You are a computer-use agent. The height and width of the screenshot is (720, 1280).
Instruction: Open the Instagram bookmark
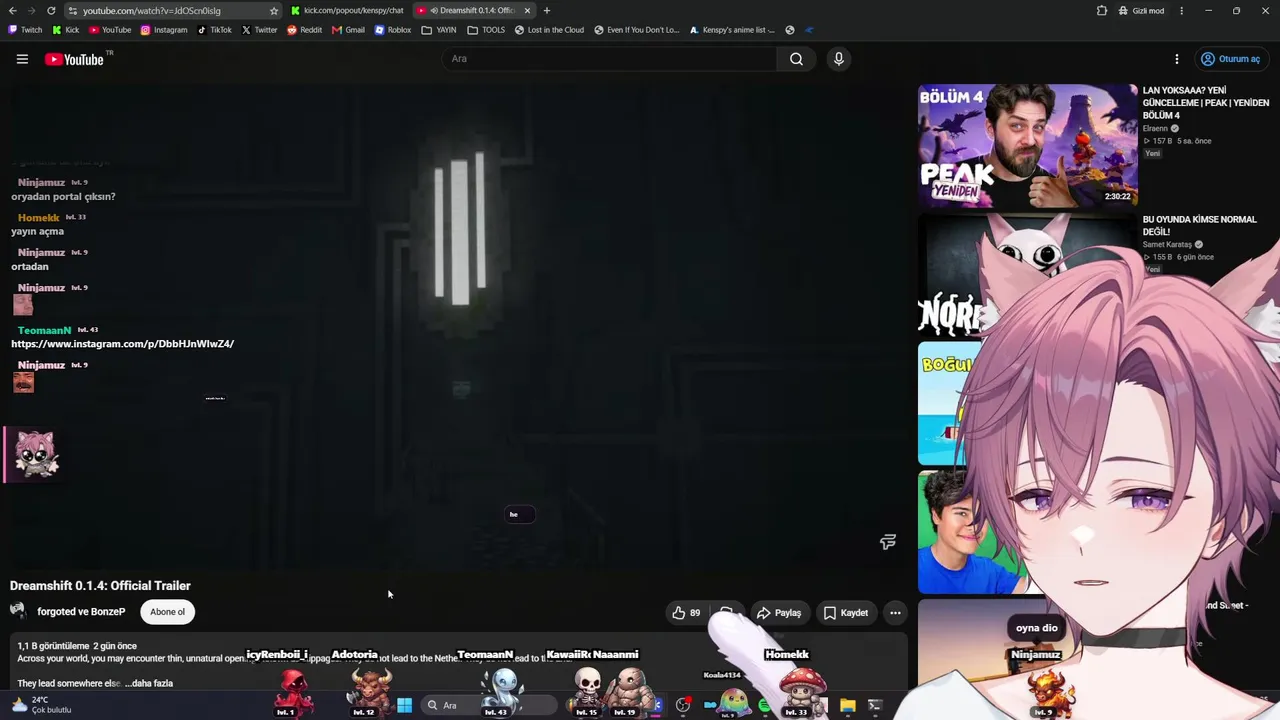coord(163,30)
